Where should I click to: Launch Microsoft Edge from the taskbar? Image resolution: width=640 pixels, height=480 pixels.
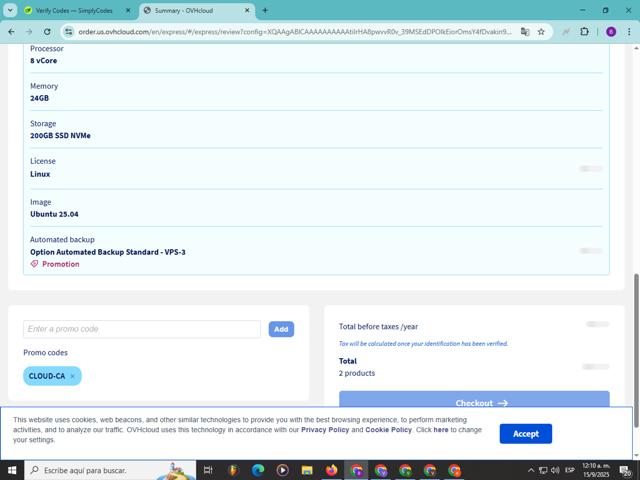(x=258, y=470)
